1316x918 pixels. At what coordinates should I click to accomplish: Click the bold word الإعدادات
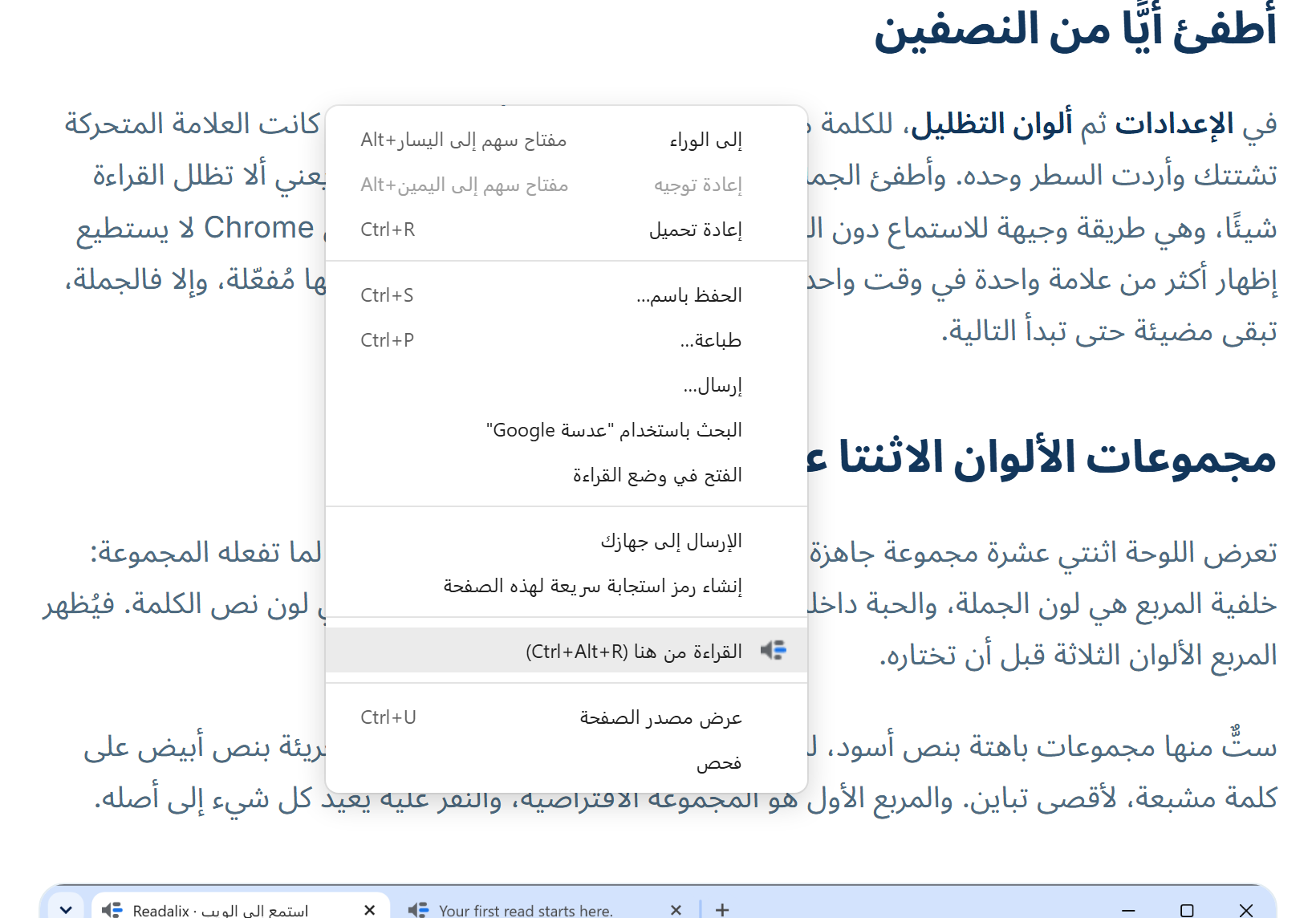coord(1174,124)
